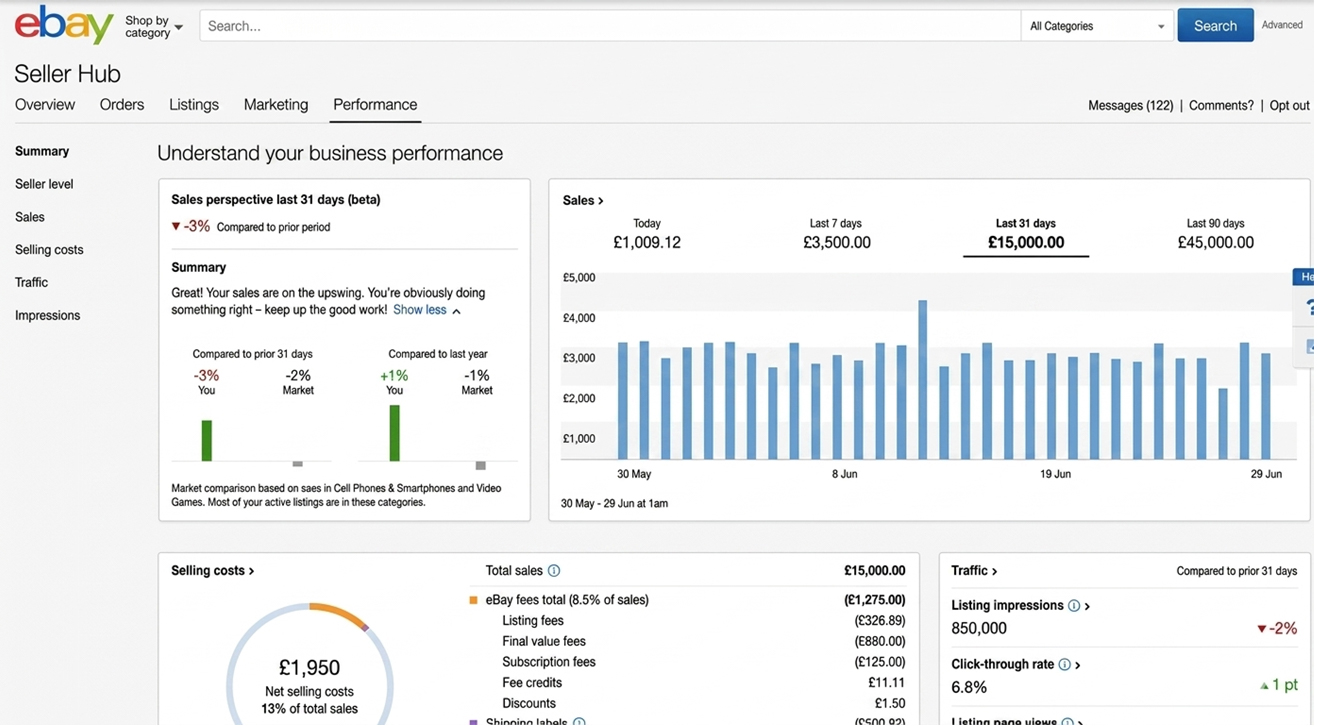Select the Last 90 days sales period
This screenshot has height=726, width=1317.
point(1215,234)
